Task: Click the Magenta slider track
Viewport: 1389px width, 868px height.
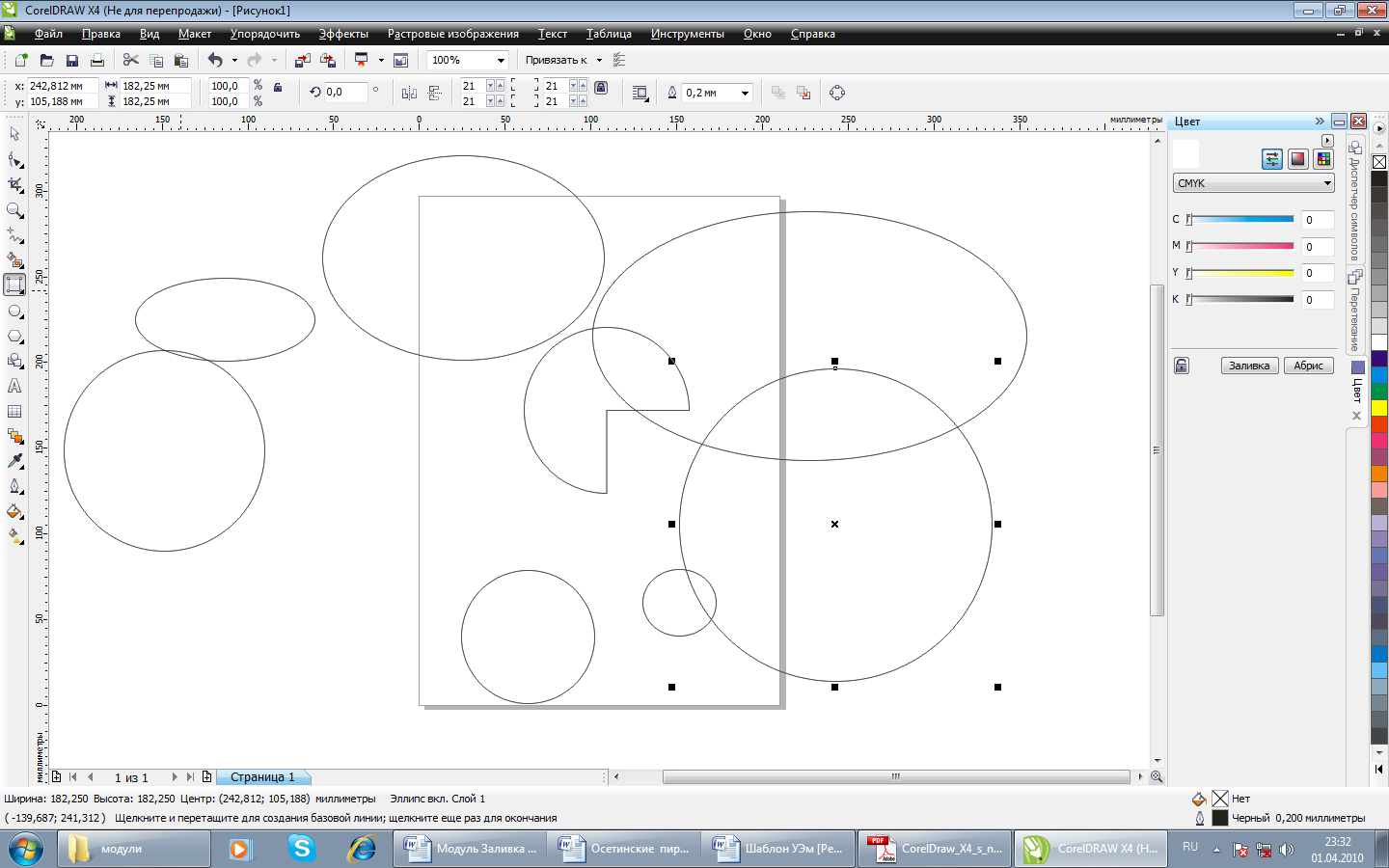Action: 1240,247
